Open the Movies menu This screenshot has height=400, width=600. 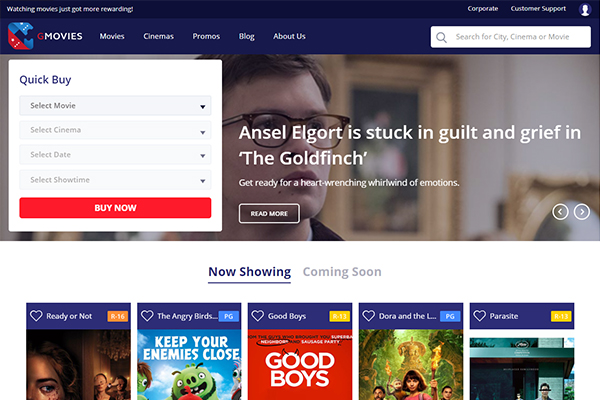[x=112, y=36]
